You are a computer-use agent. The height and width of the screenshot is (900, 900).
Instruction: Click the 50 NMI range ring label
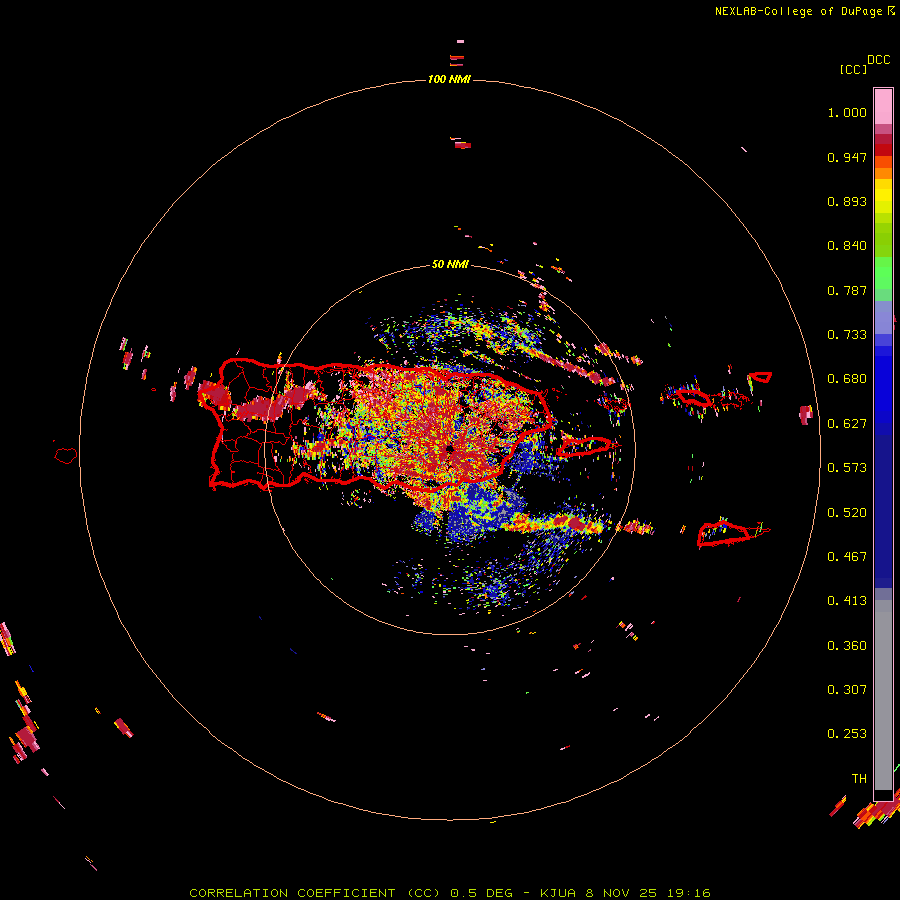[450, 264]
